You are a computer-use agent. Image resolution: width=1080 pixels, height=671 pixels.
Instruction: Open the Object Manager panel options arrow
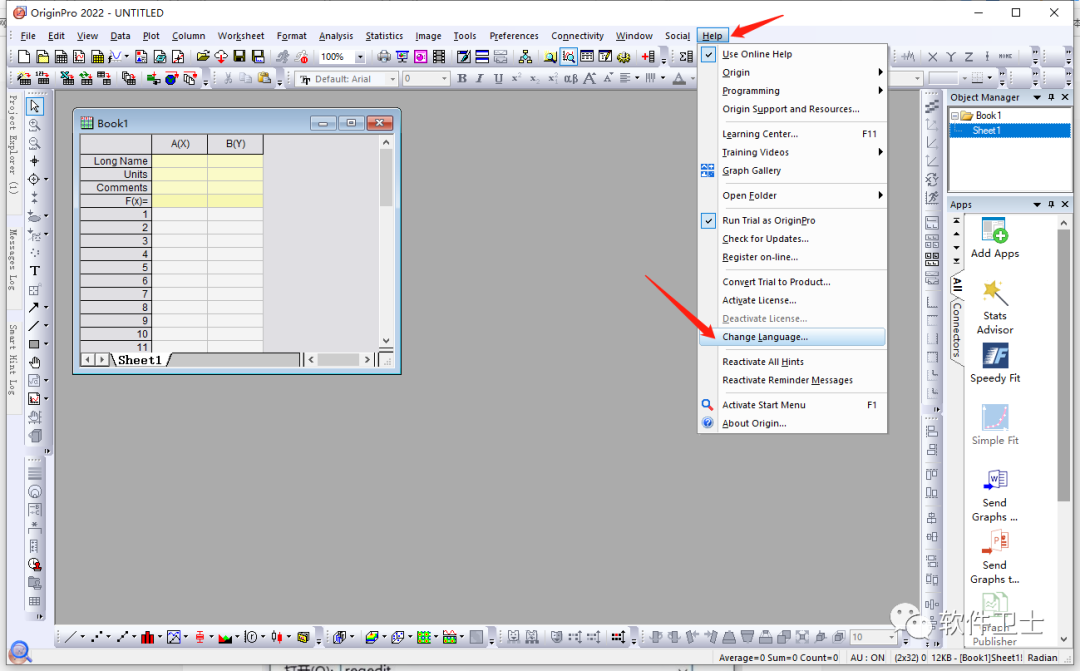click(1037, 98)
